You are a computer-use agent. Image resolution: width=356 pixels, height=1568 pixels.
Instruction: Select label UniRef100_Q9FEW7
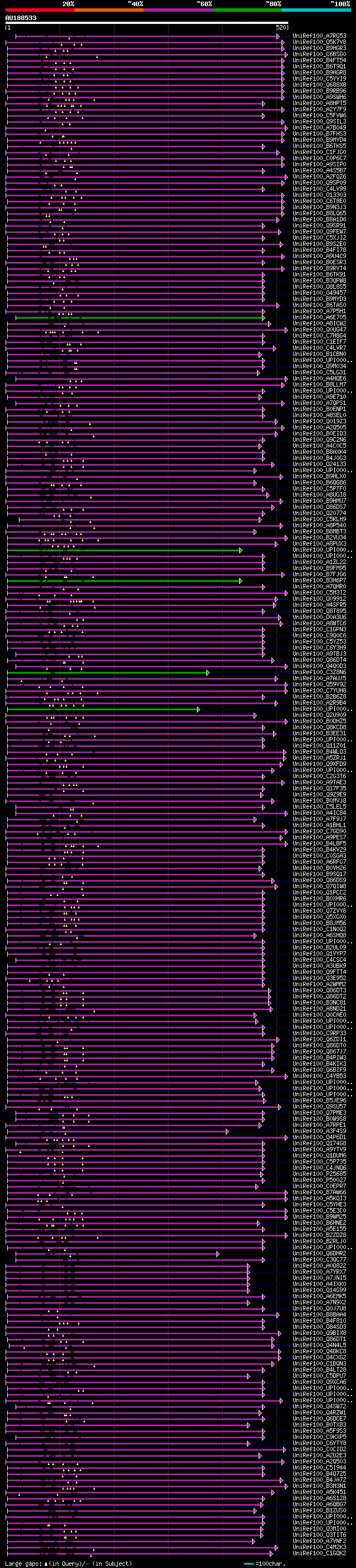coord(319,232)
